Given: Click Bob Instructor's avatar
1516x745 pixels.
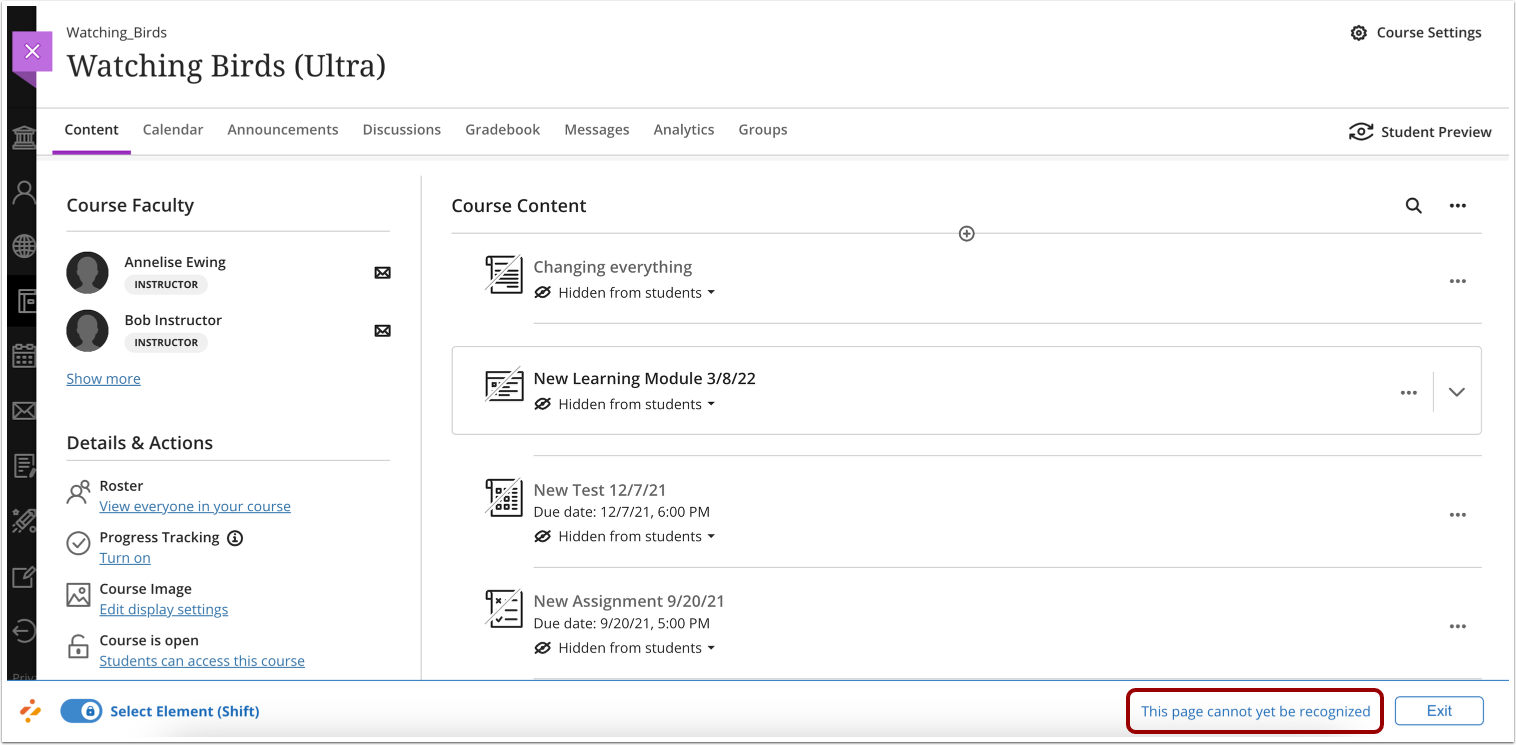Looking at the screenshot, I should 87,331.
